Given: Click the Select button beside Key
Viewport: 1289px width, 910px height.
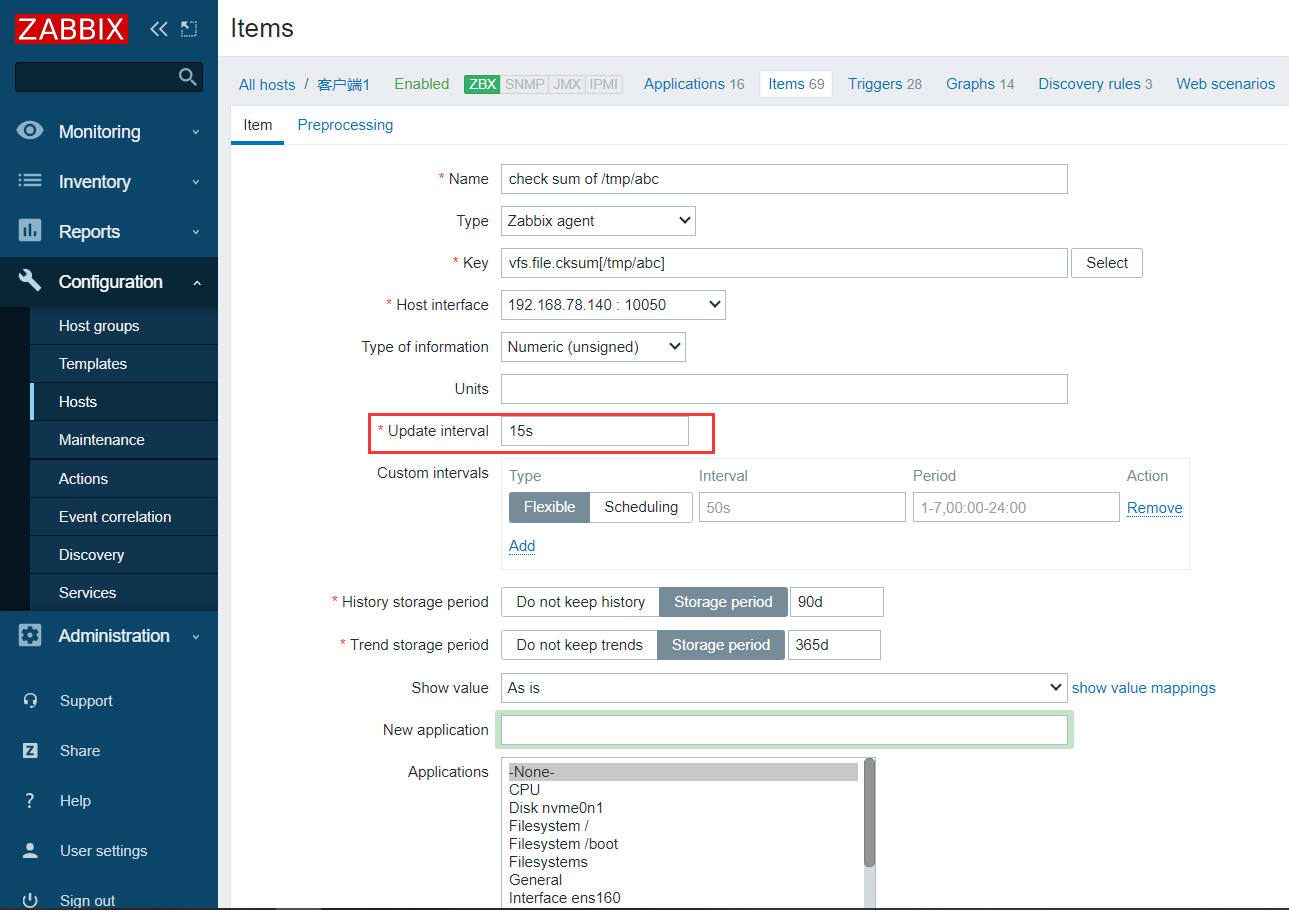Looking at the screenshot, I should [1107, 263].
